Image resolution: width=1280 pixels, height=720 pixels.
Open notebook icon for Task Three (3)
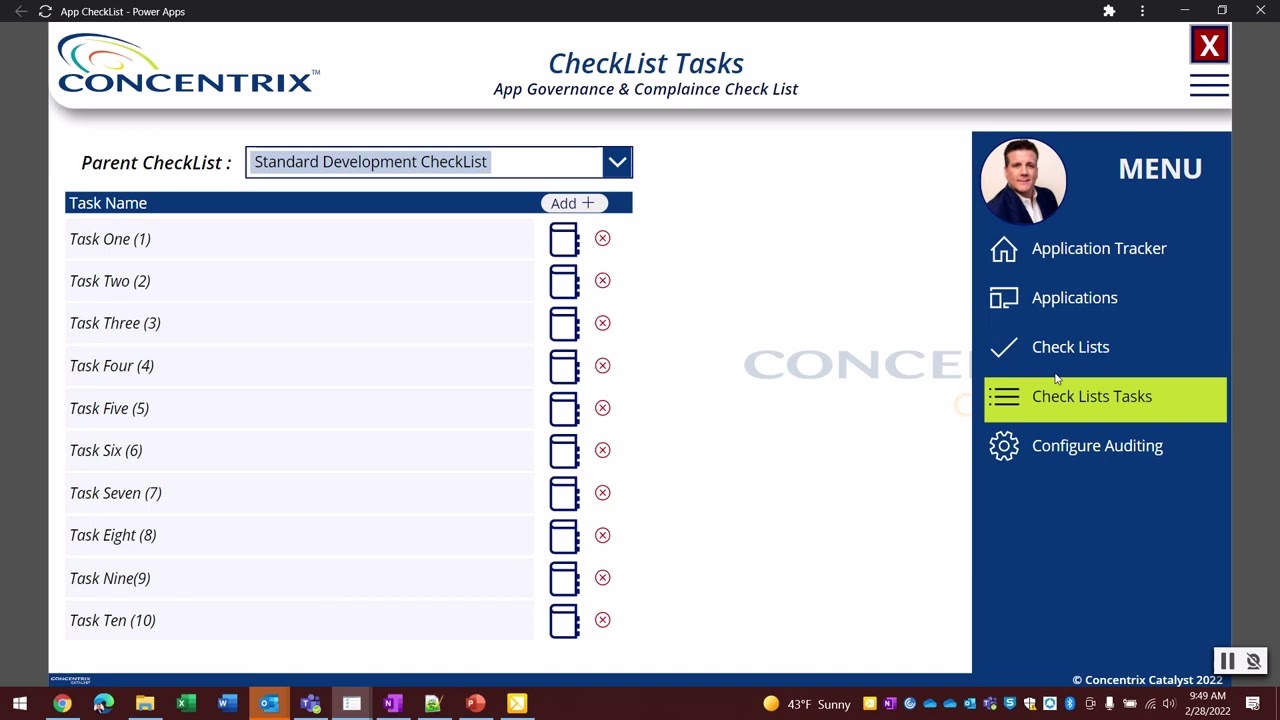[564, 324]
